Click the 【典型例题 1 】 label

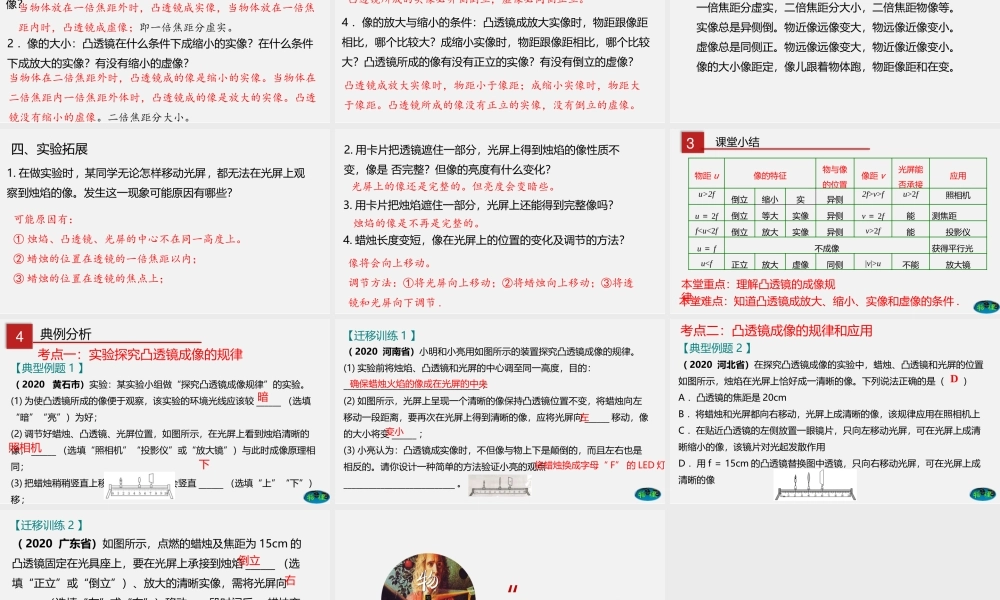[48, 368]
